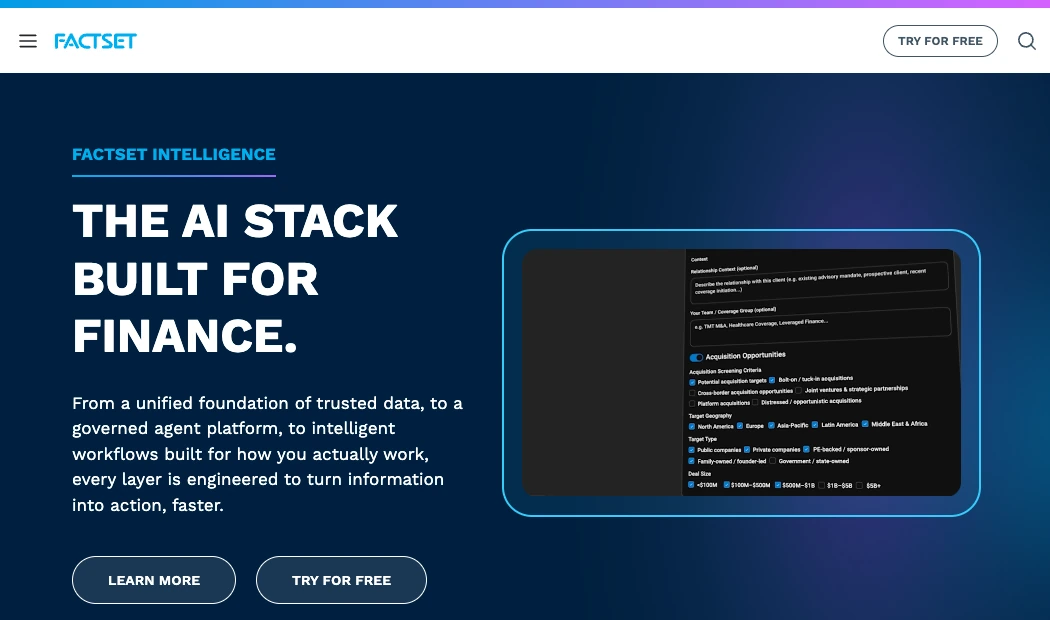Click the 'Target Type' section label
The height and width of the screenshot is (620, 1050).
click(702, 439)
